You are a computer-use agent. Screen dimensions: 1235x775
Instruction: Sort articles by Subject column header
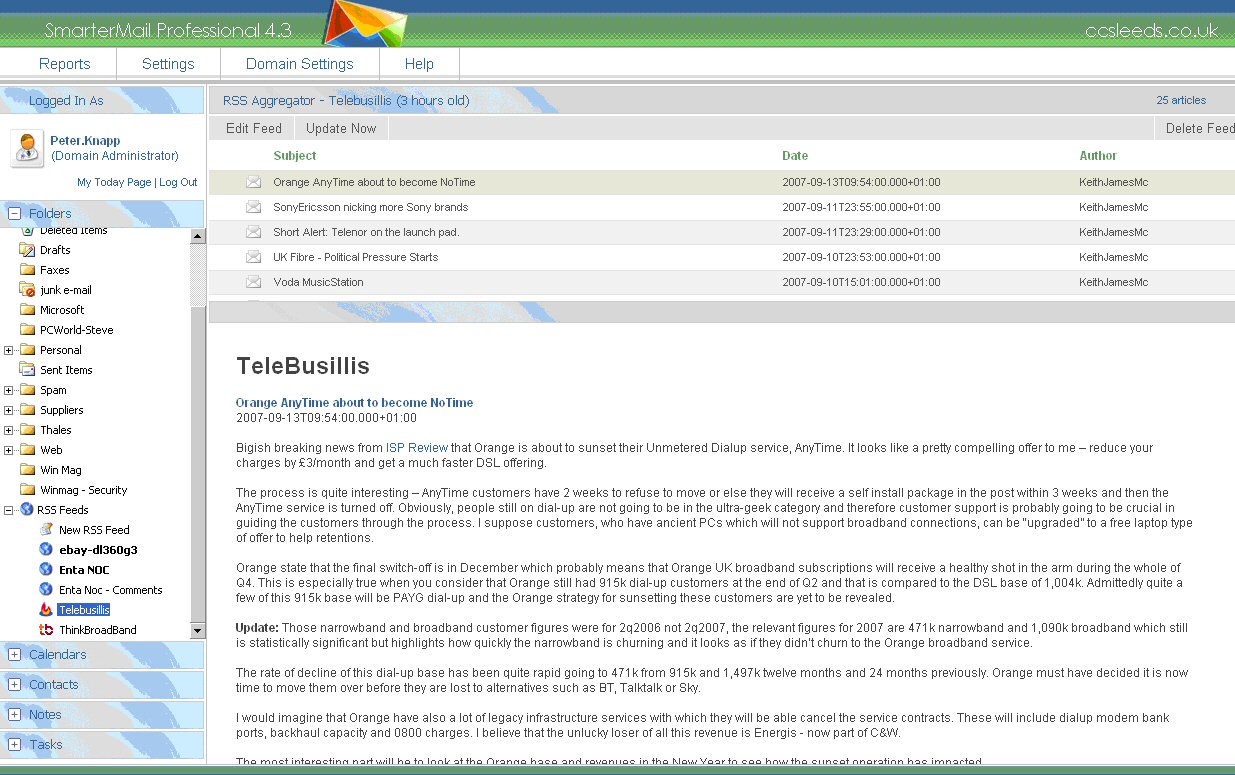click(294, 156)
